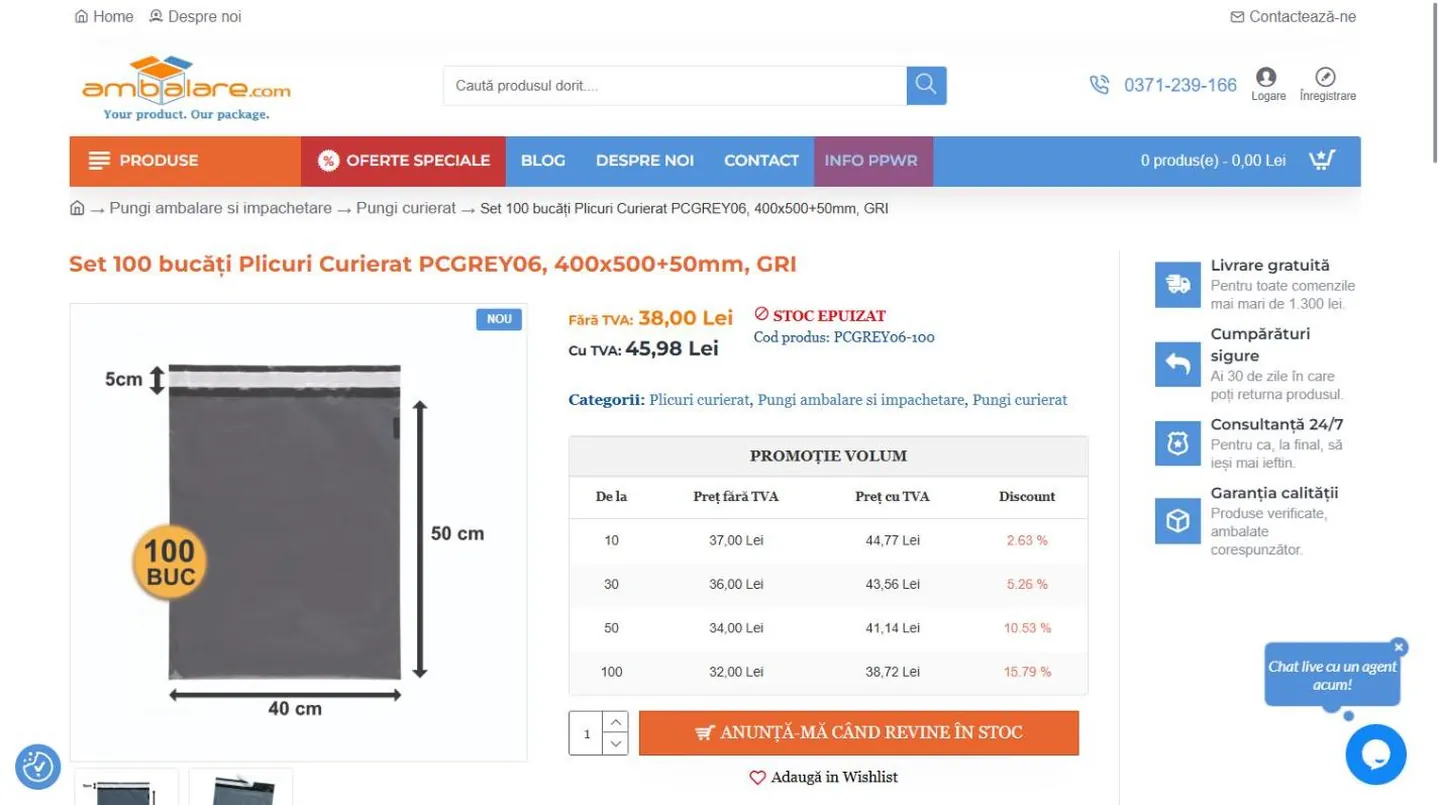
Task: Click the PROMOȚIE VOLUM table header
Action: (828, 456)
